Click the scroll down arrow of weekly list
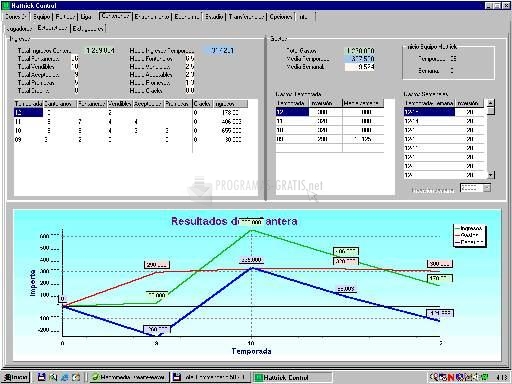This screenshot has height=384, width=512. (491, 175)
